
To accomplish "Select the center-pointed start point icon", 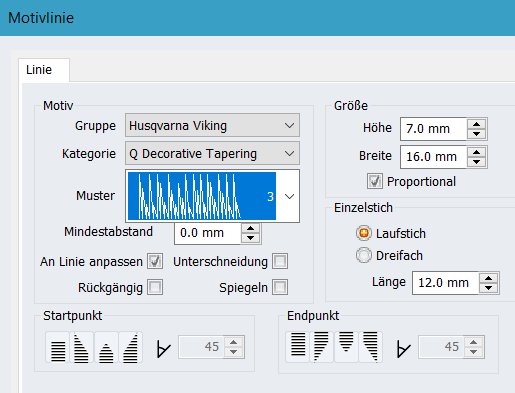I will point(106,347).
